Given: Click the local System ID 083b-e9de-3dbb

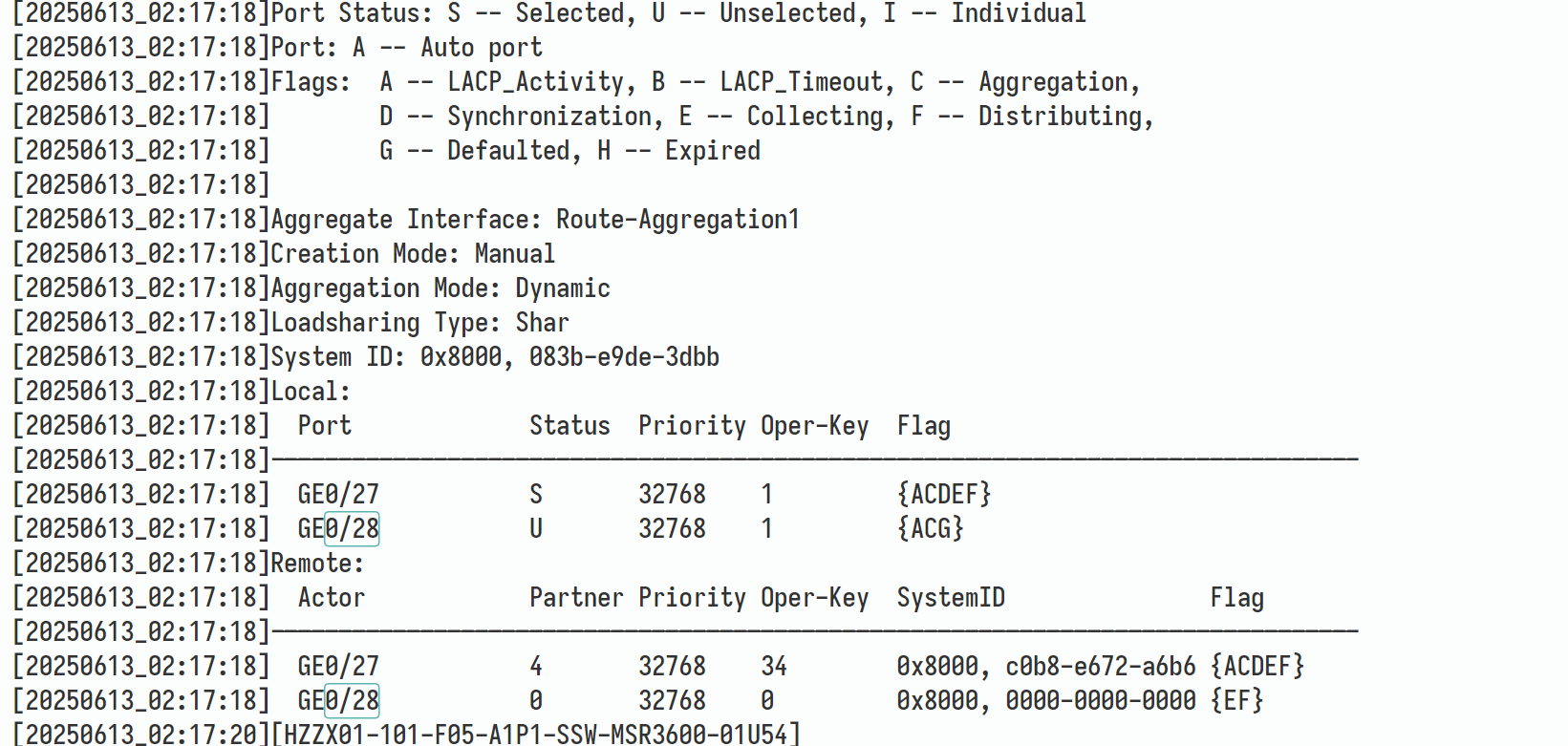Looking at the screenshot, I should (624, 356).
